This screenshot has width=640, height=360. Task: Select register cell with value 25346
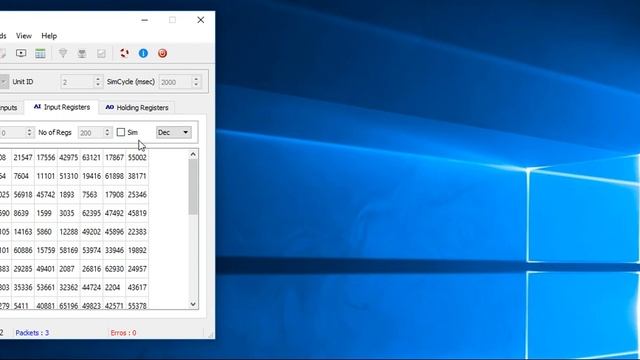pos(137,195)
